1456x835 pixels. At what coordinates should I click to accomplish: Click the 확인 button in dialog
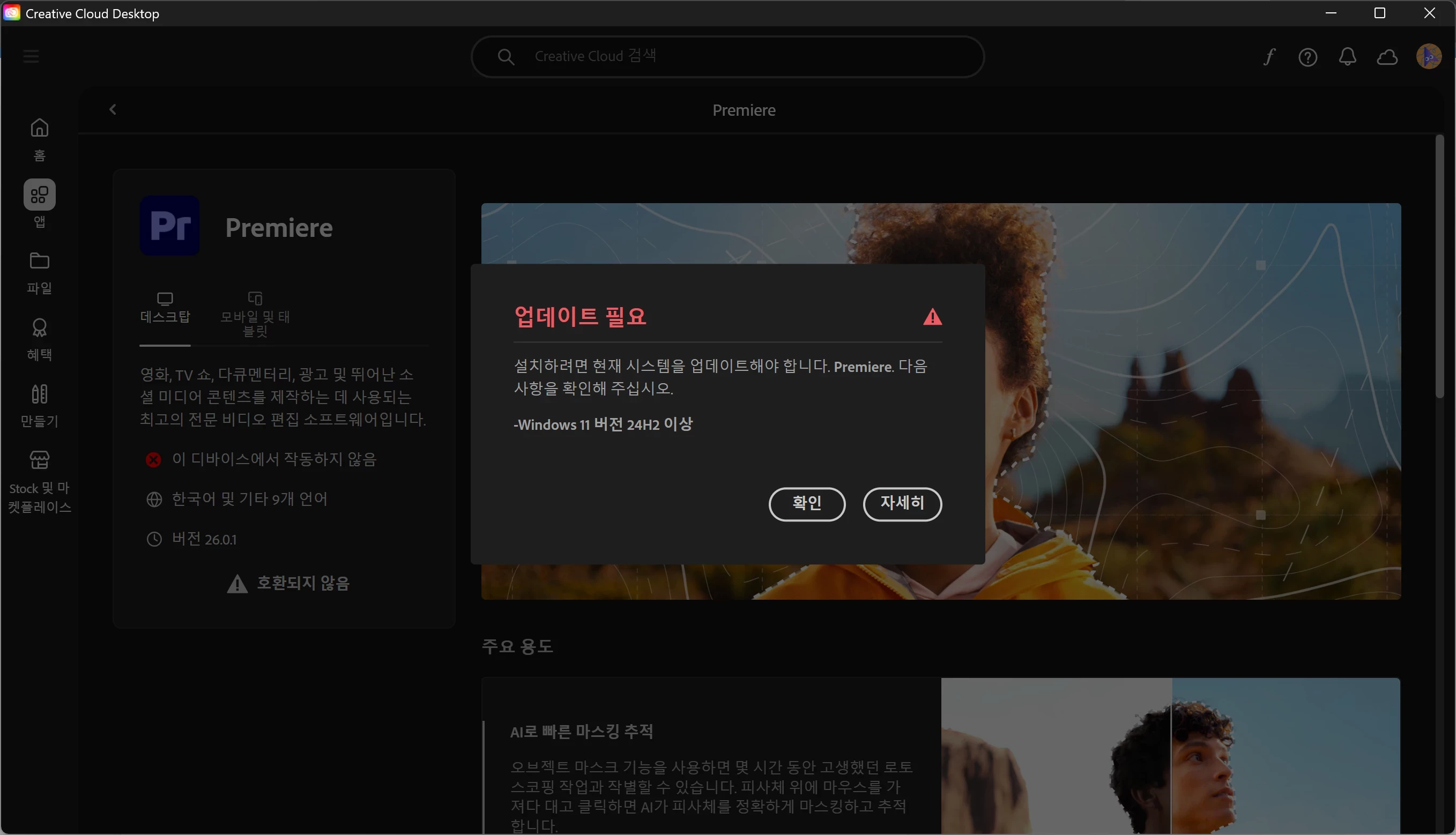[x=807, y=504]
